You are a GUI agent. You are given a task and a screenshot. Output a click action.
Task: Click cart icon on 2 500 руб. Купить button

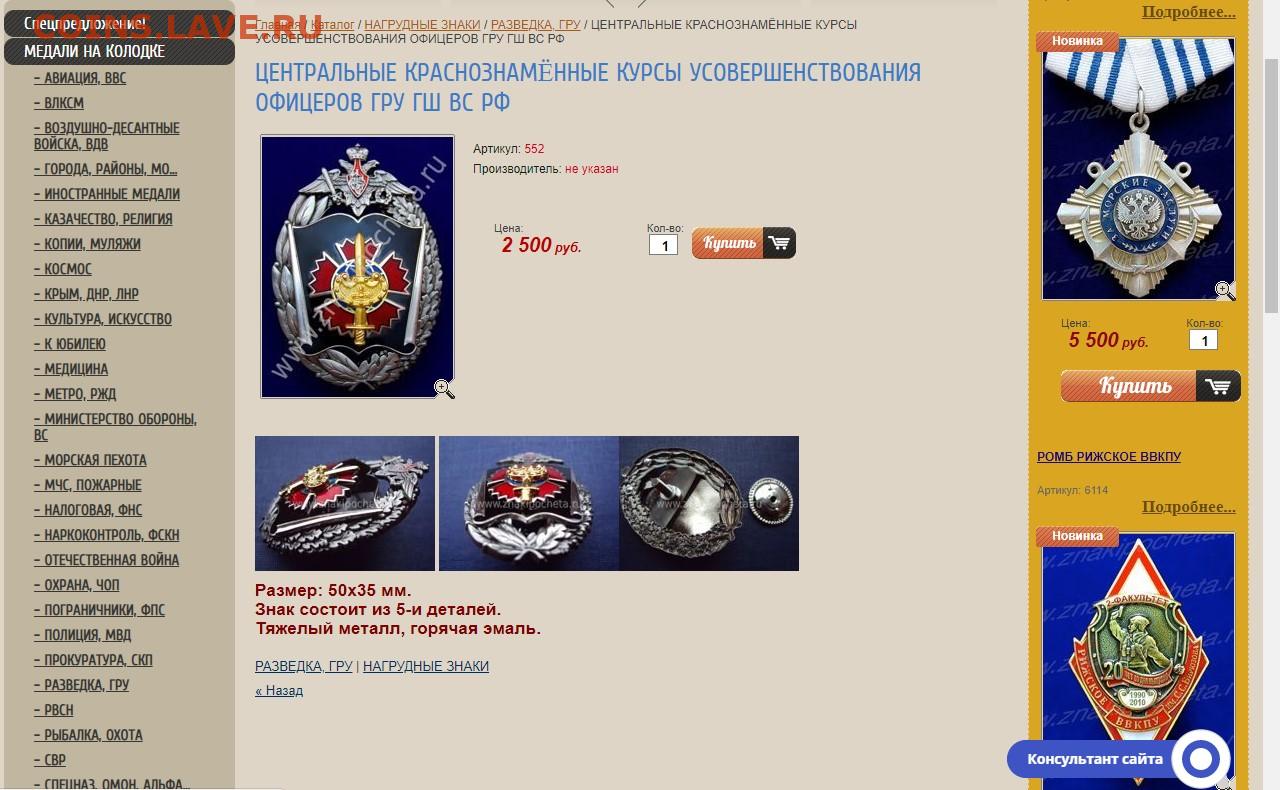(x=779, y=243)
